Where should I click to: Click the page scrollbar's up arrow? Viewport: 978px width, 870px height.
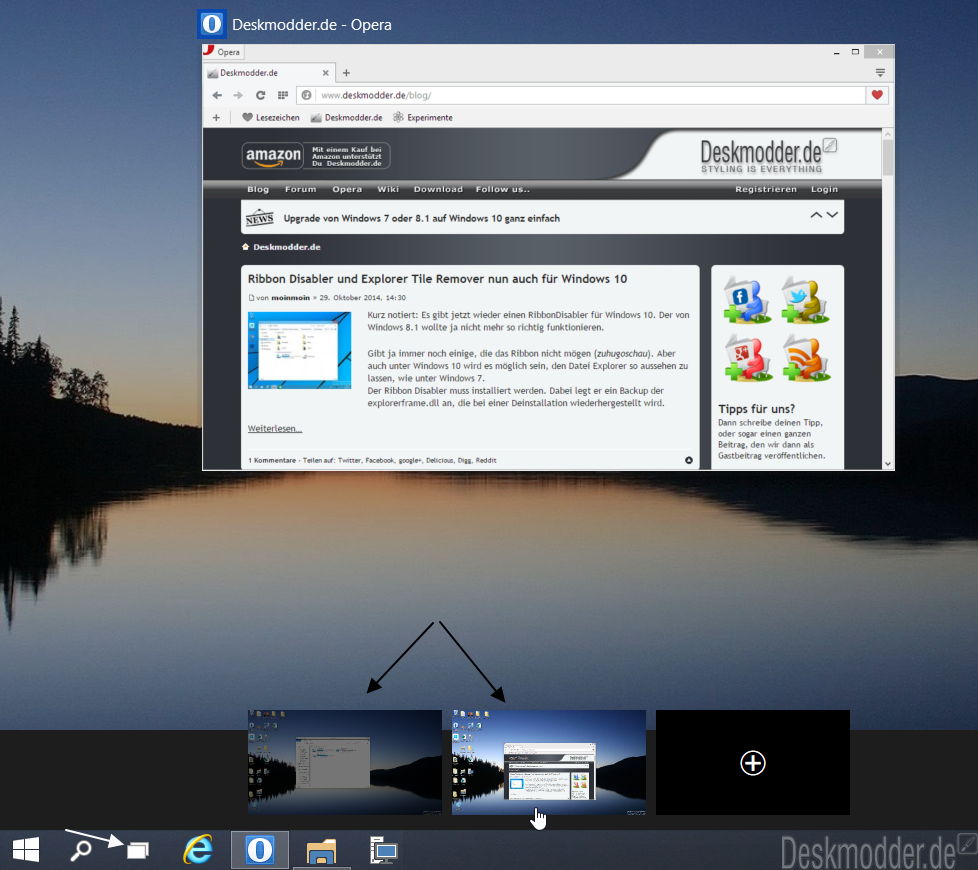click(x=888, y=134)
